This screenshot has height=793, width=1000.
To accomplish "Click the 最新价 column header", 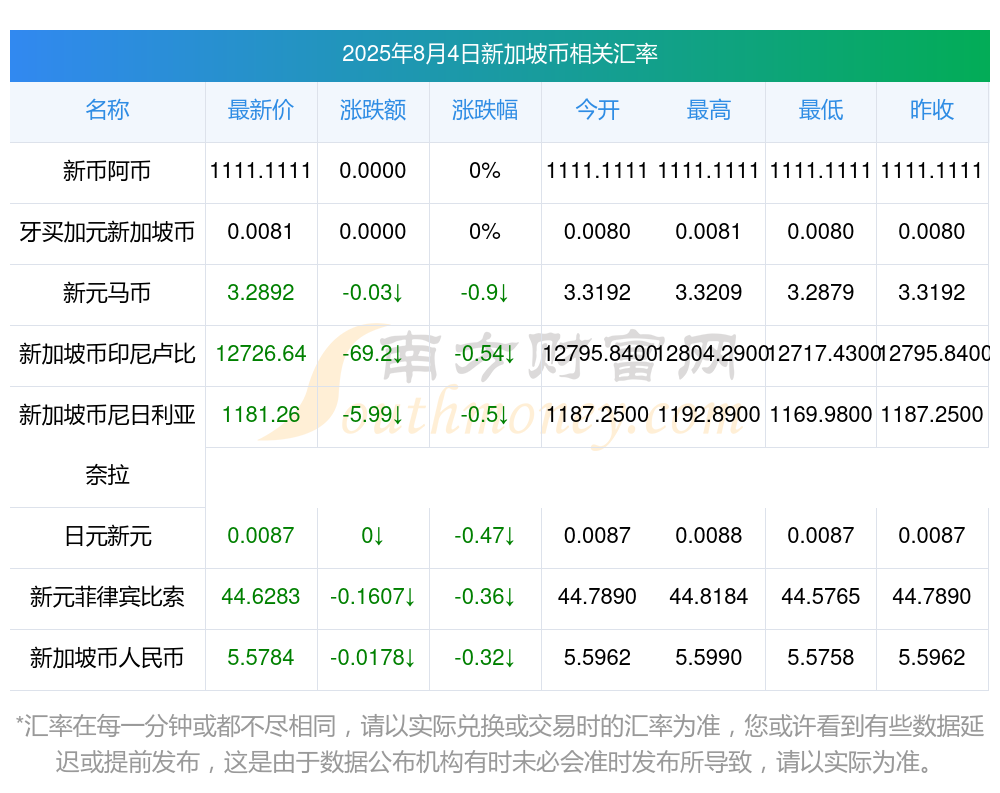I will tap(260, 110).
